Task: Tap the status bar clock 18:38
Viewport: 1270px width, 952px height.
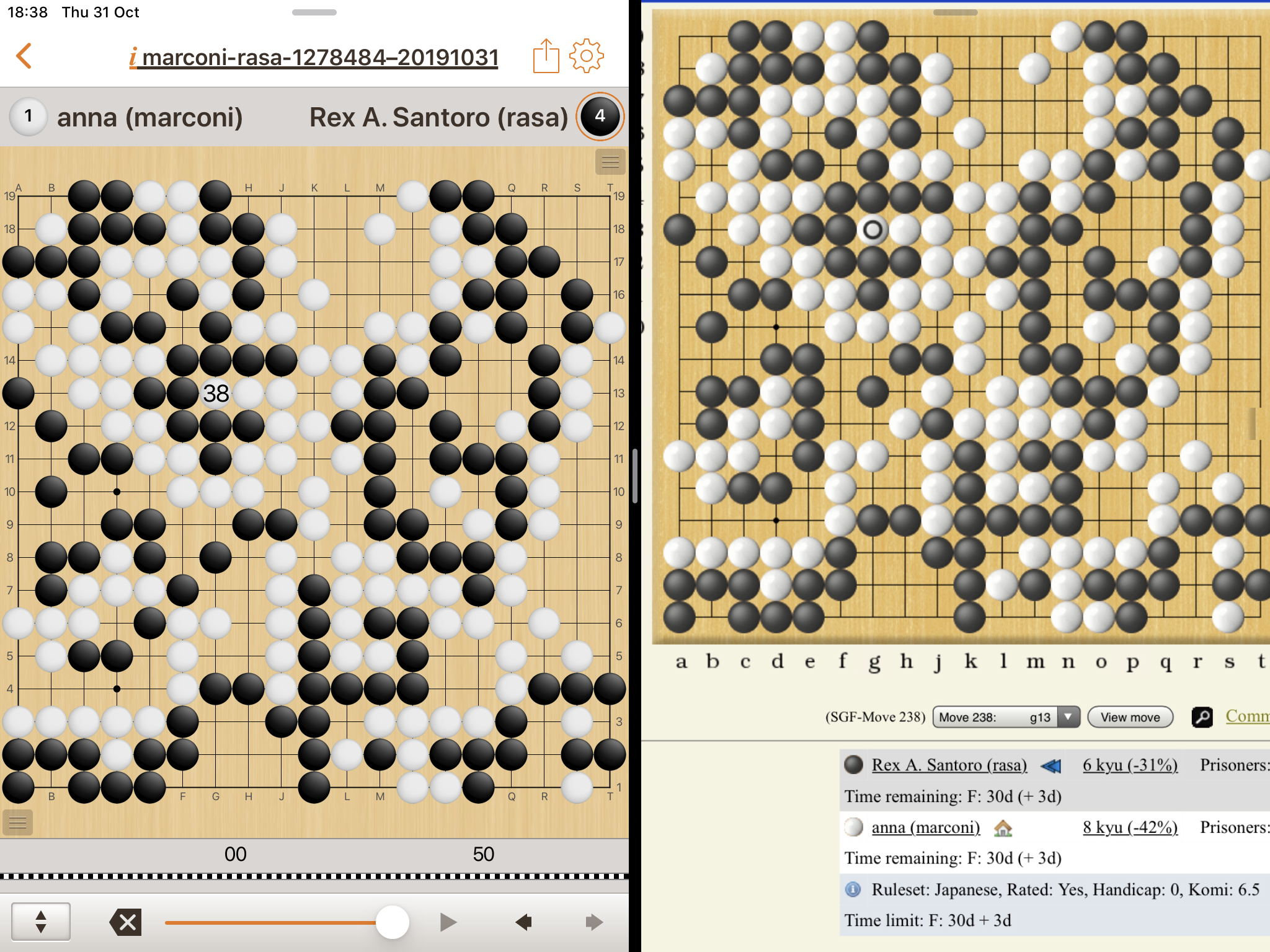Action: point(27,12)
